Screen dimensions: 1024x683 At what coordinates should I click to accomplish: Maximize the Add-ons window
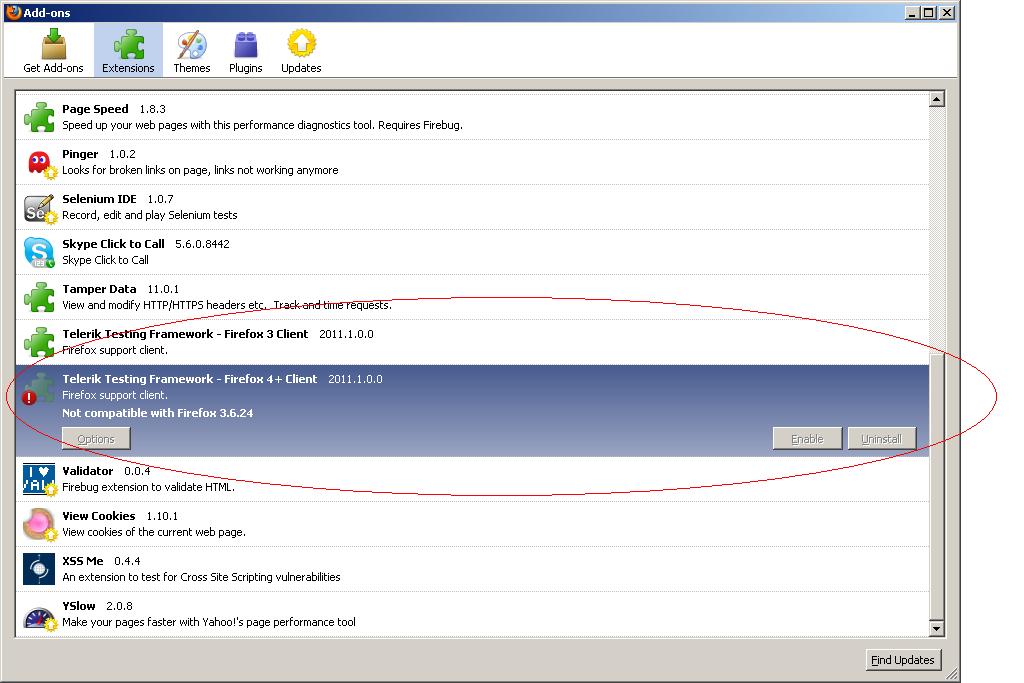pos(929,12)
